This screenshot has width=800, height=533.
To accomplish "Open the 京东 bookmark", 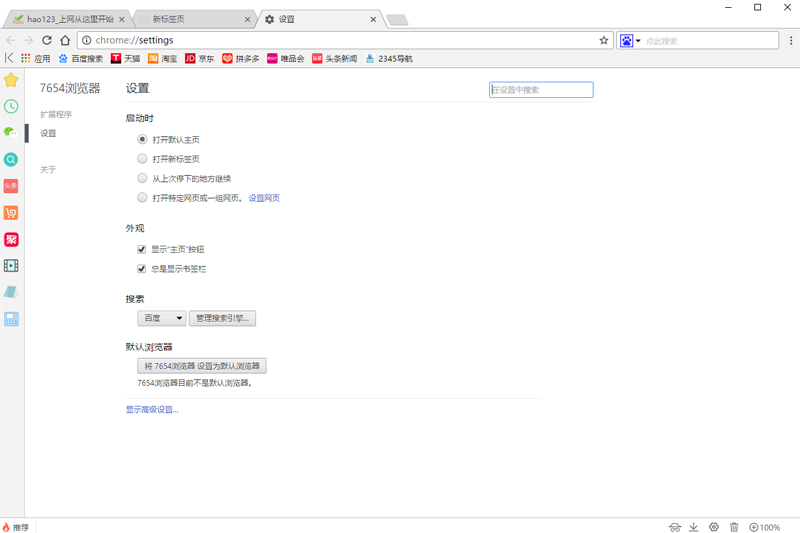I will tap(200, 59).
